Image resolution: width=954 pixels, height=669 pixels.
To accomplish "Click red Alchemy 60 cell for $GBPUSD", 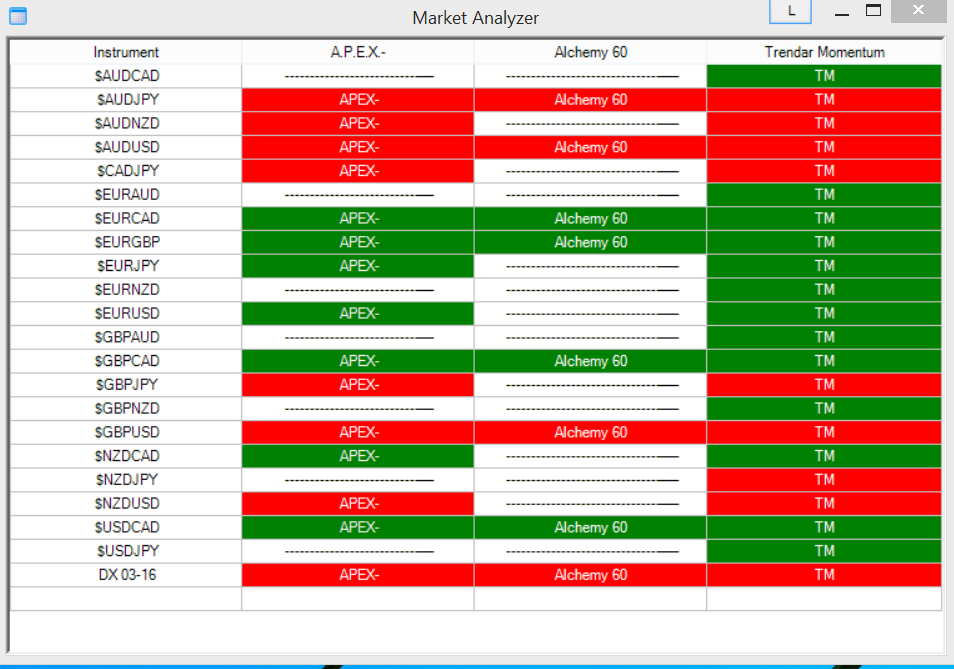I will pyautogui.click(x=590, y=433).
